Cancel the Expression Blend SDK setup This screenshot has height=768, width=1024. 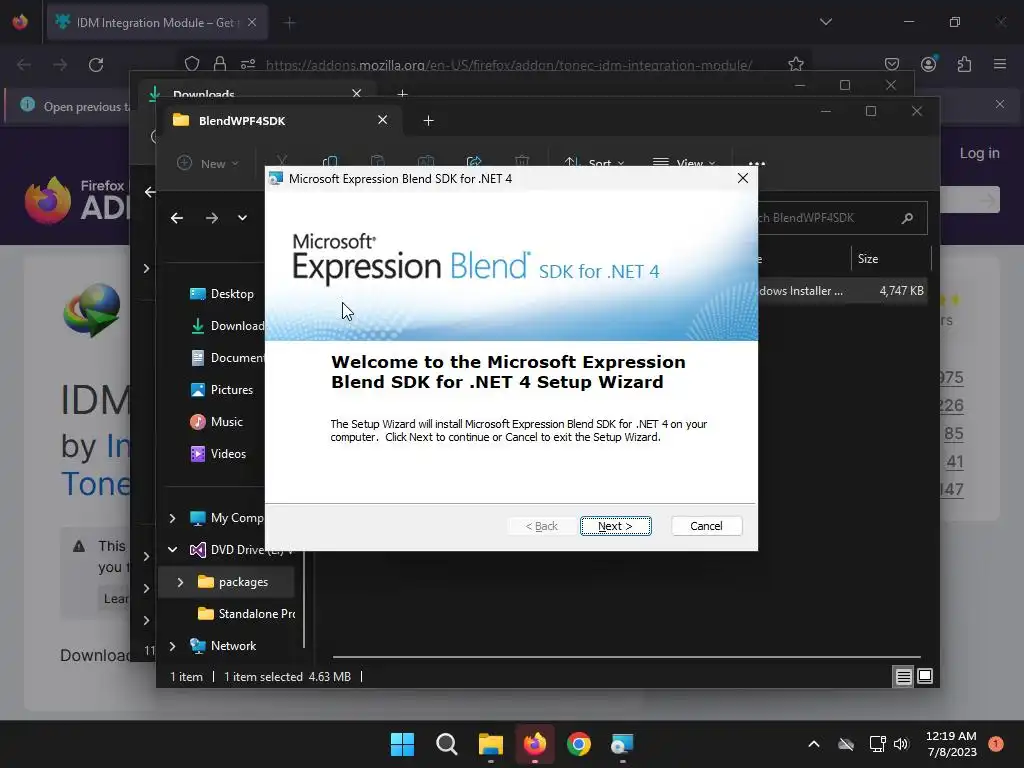click(706, 526)
